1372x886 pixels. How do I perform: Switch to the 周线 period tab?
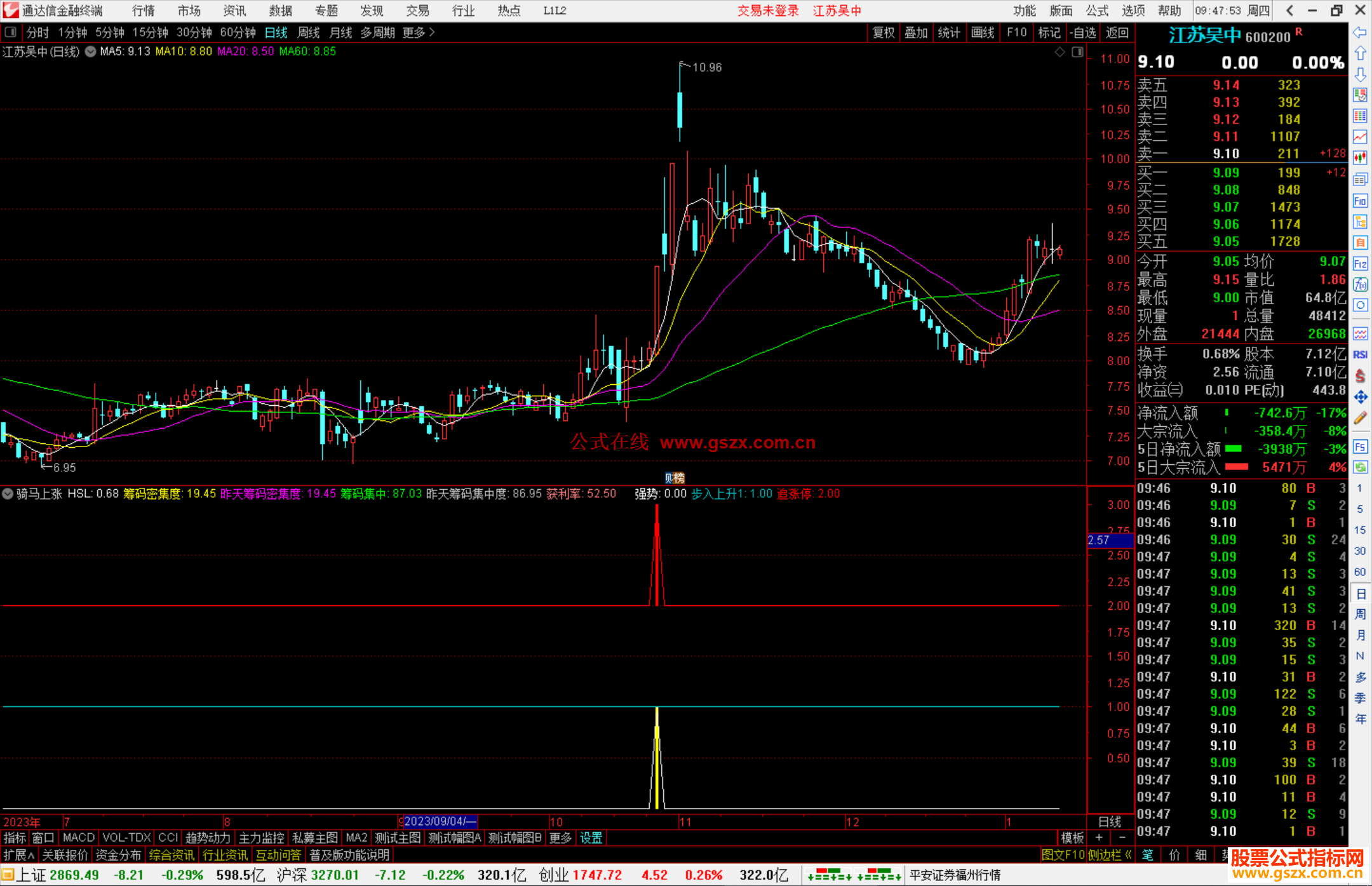(x=309, y=32)
